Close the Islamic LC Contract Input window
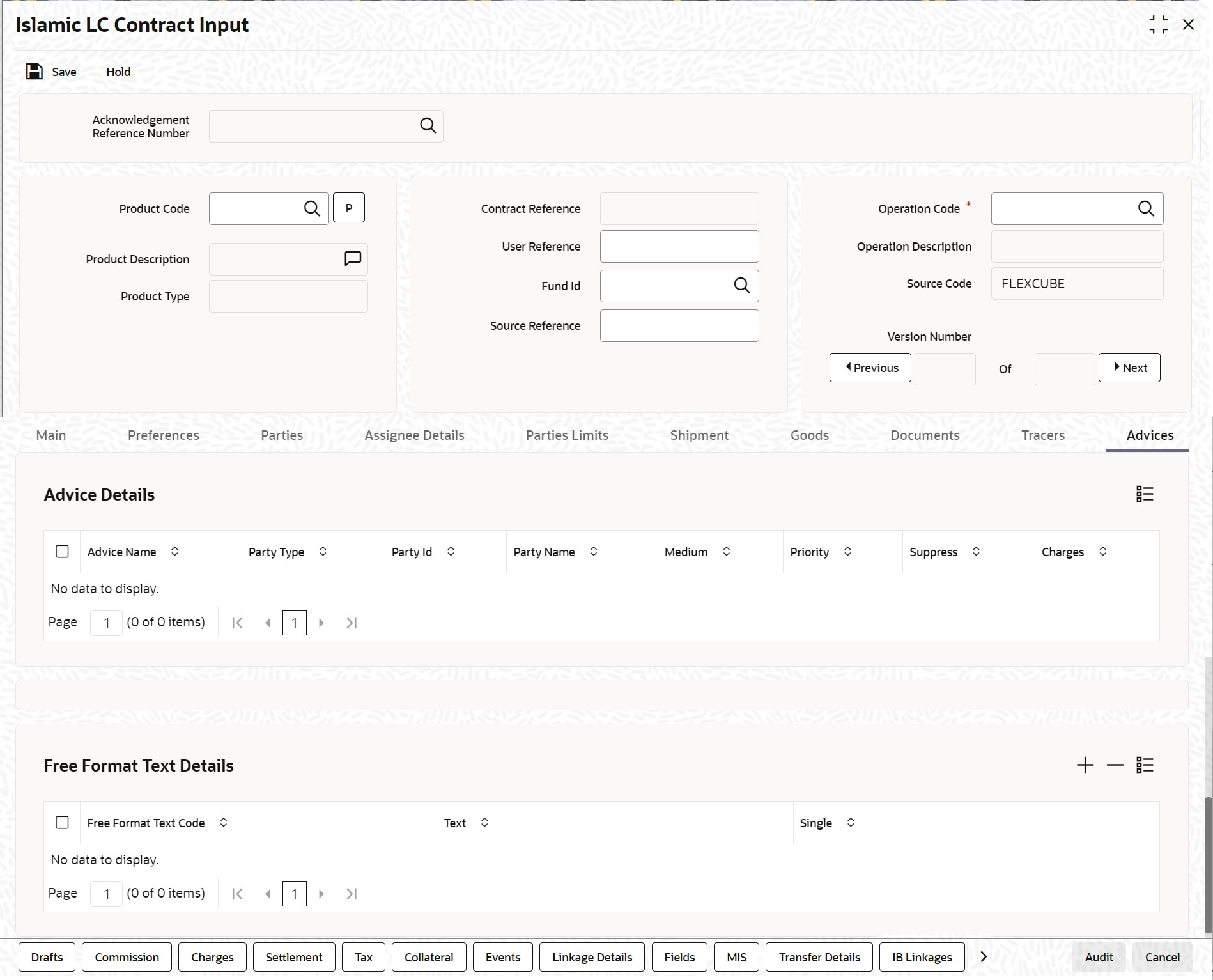Screen dimensions: 1213x980 [1188, 25]
